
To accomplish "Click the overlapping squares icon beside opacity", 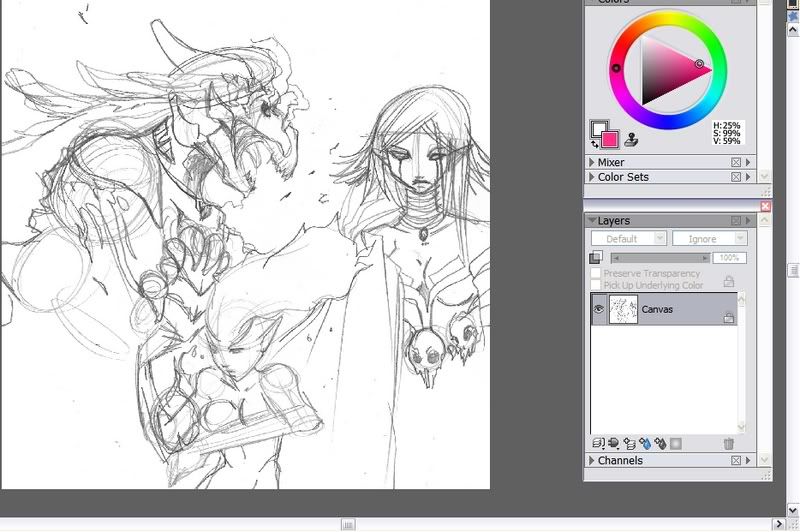I will (x=595, y=258).
